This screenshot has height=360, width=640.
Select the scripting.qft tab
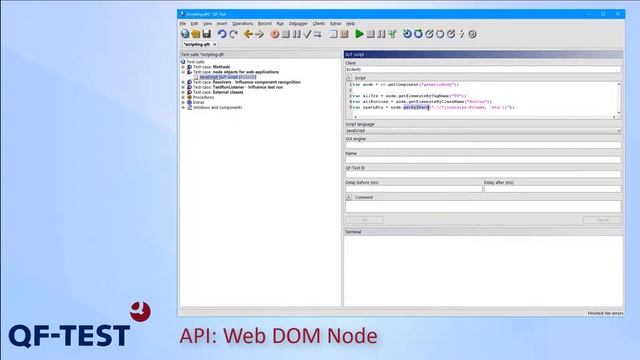[x=197, y=44]
